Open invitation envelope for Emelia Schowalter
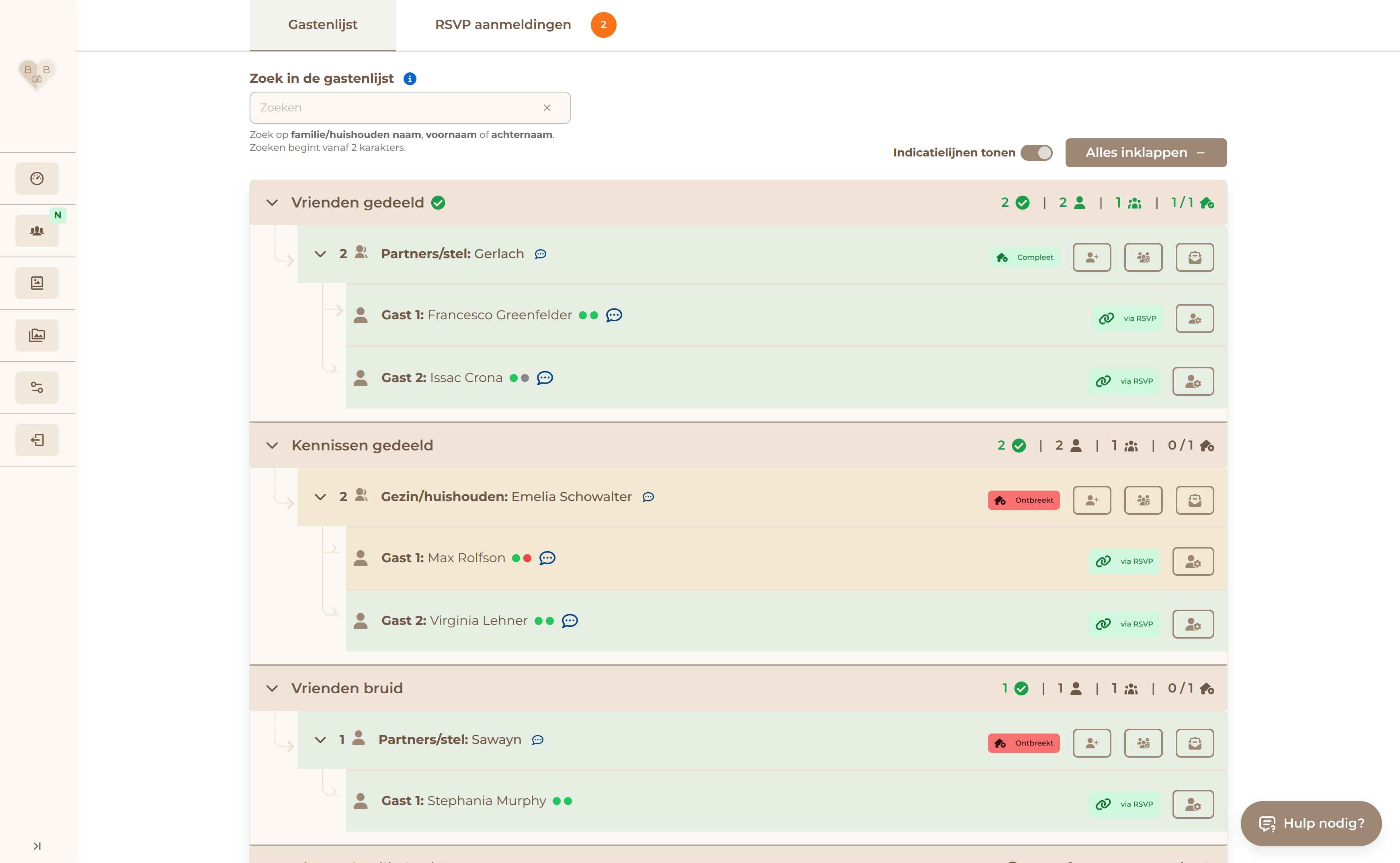This screenshot has width=1400, height=863. click(x=1195, y=501)
